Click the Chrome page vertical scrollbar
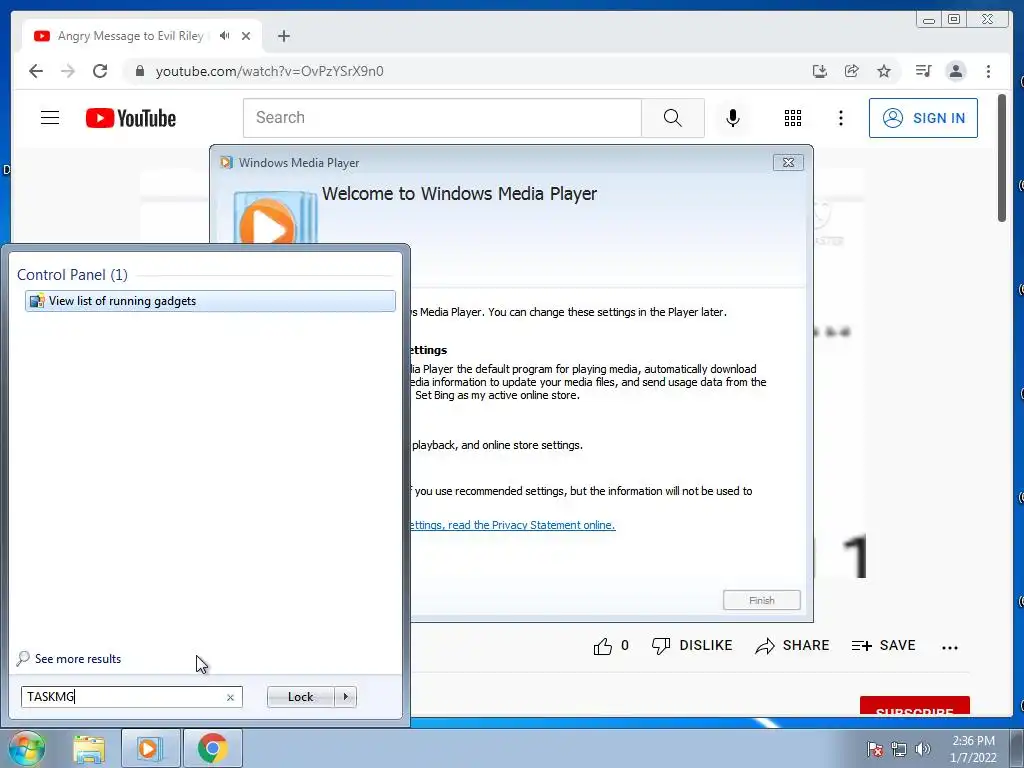The width and height of the screenshot is (1024, 768). [x=1002, y=158]
